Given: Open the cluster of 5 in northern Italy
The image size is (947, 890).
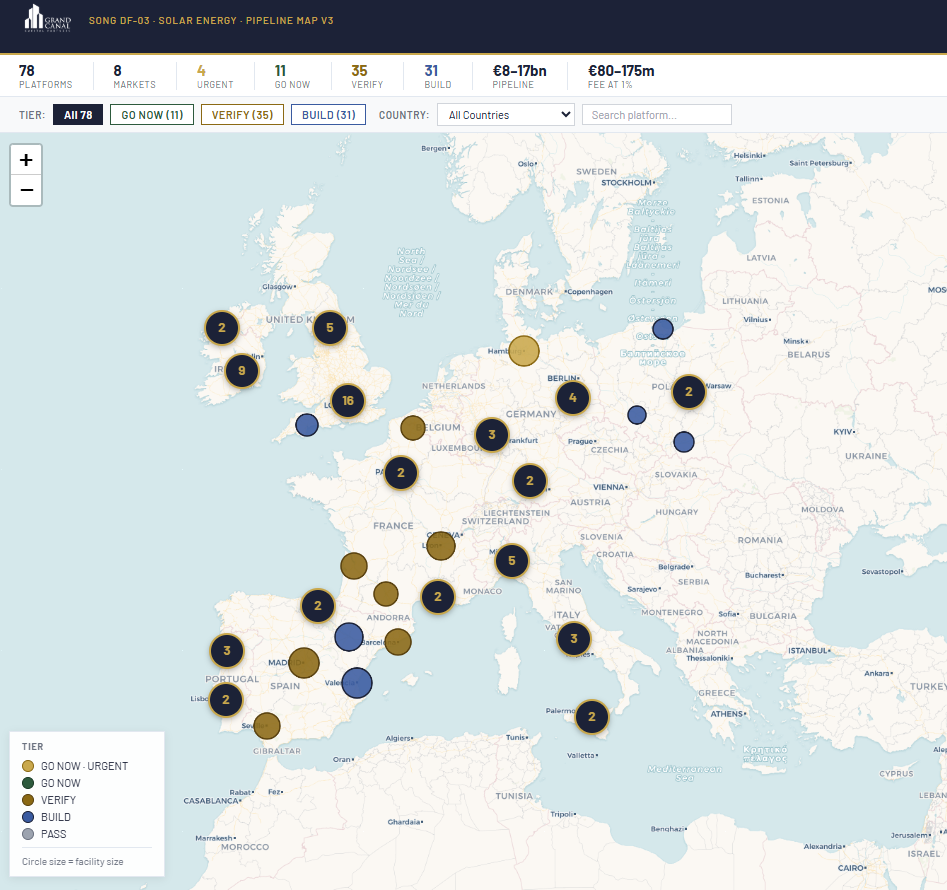Looking at the screenshot, I should point(512,561).
